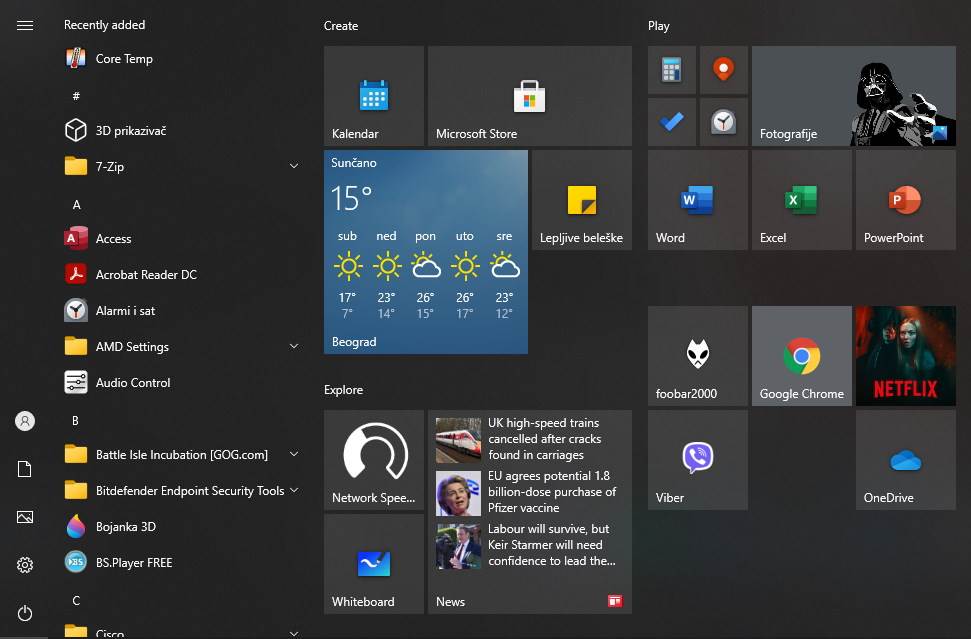Start PowerPoint
This screenshot has height=639, width=971.
click(x=904, y=199)
